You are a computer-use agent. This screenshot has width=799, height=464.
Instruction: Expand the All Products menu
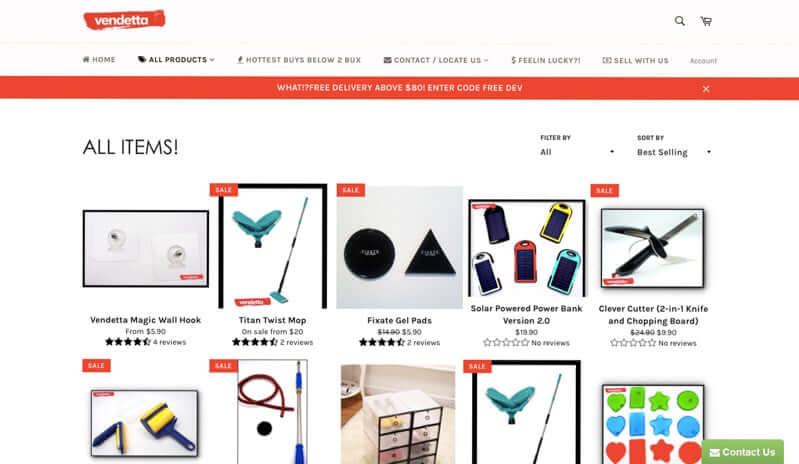point(176,60)
